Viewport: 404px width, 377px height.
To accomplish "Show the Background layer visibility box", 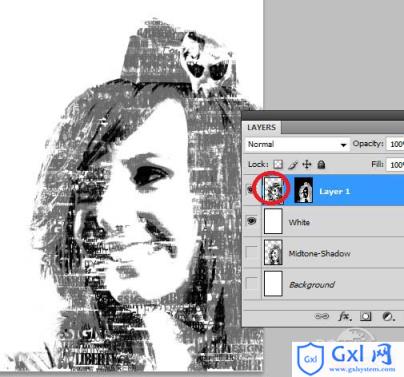I will point(252,284).
